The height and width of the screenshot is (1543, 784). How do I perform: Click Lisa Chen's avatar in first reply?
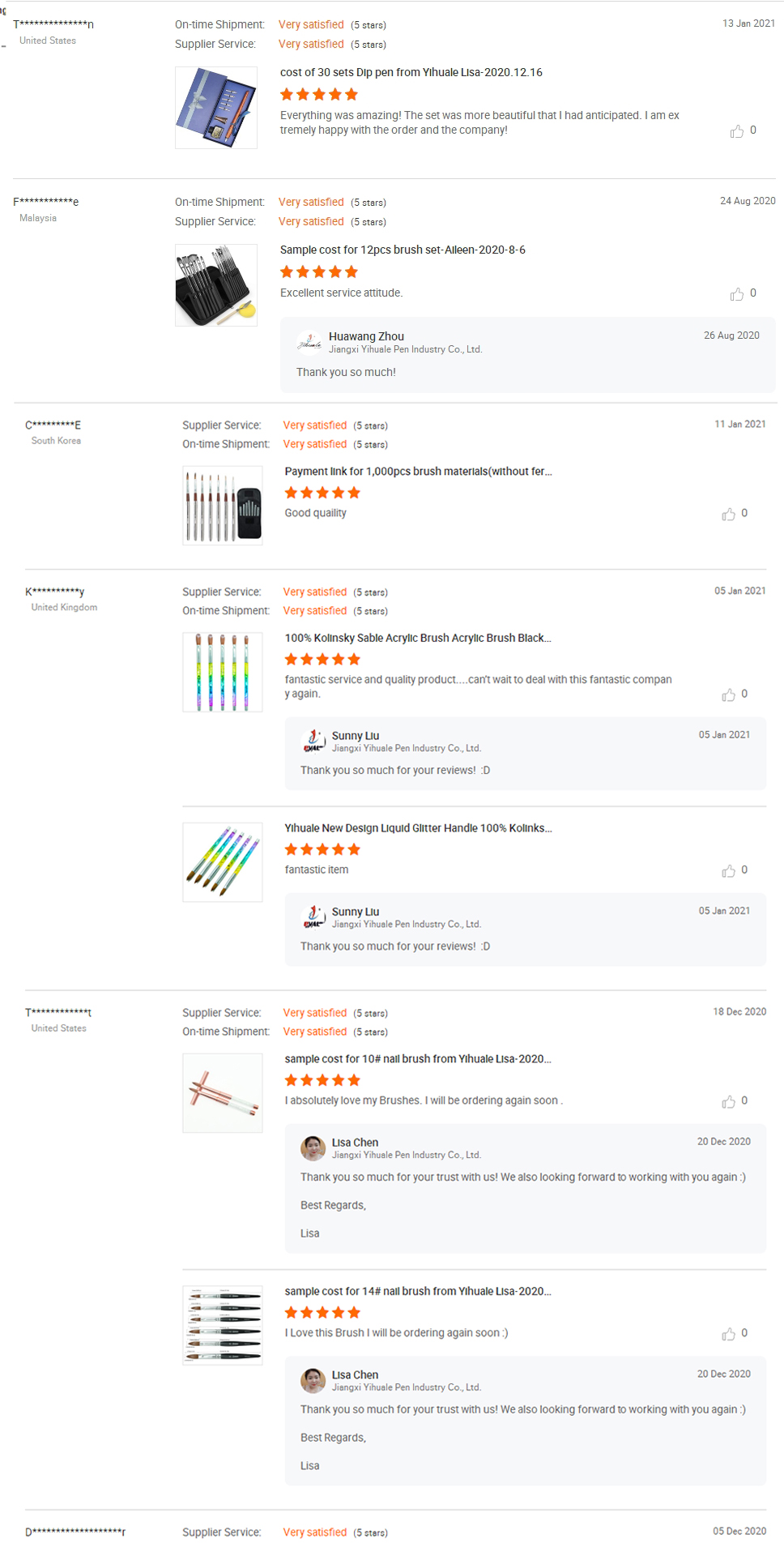point(313,1148)
